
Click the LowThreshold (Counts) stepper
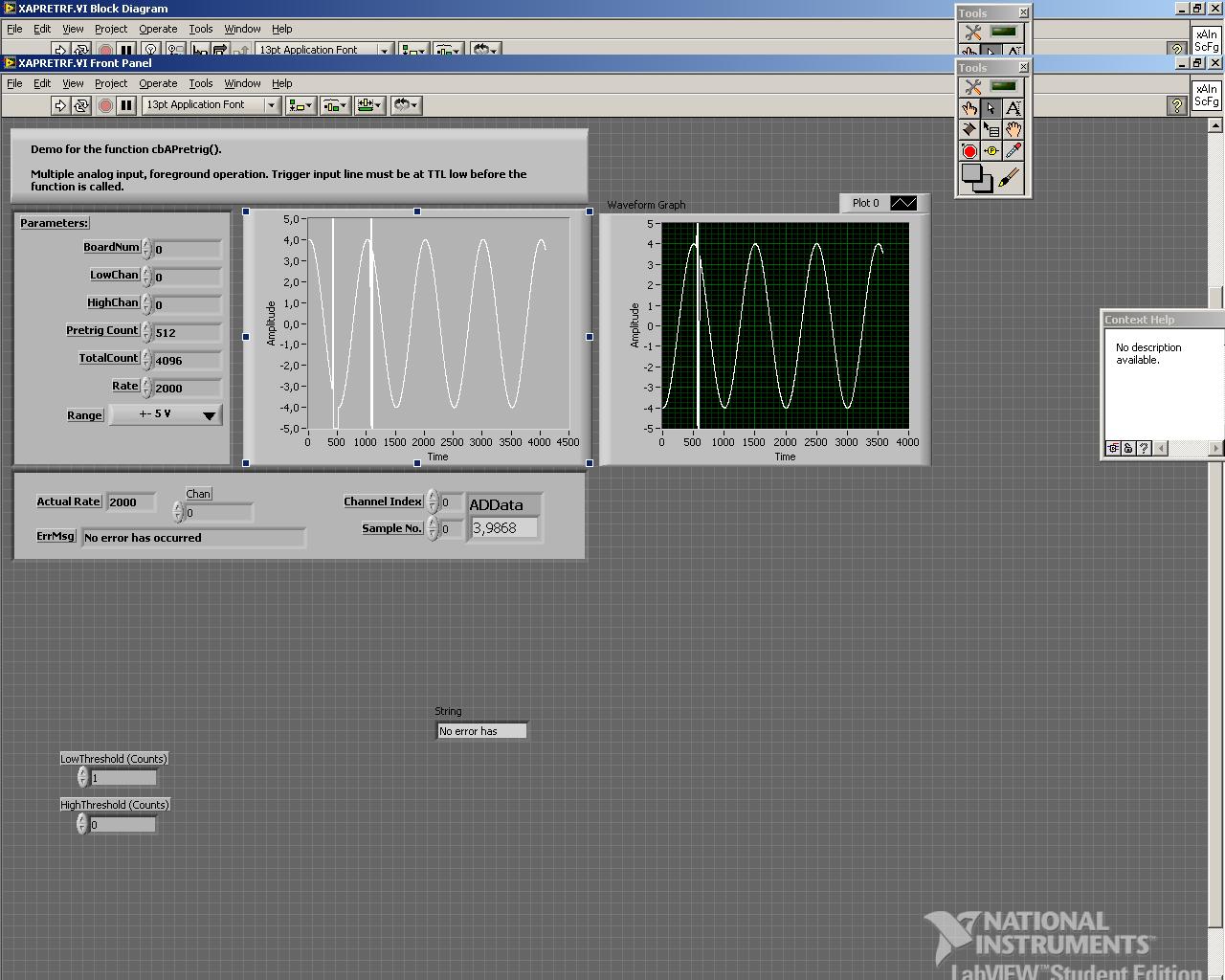tap(82, 778)
